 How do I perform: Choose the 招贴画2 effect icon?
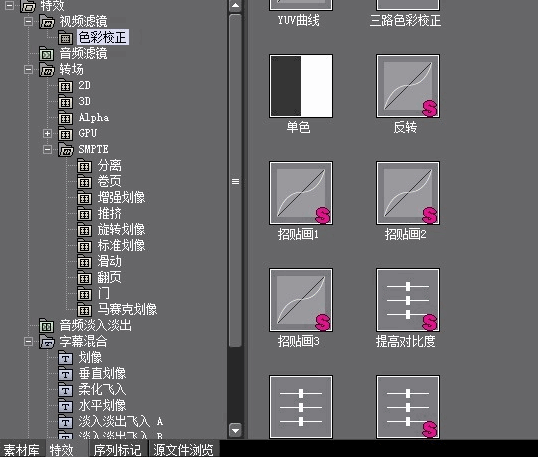pyautogui.click(x=408, y=193)
